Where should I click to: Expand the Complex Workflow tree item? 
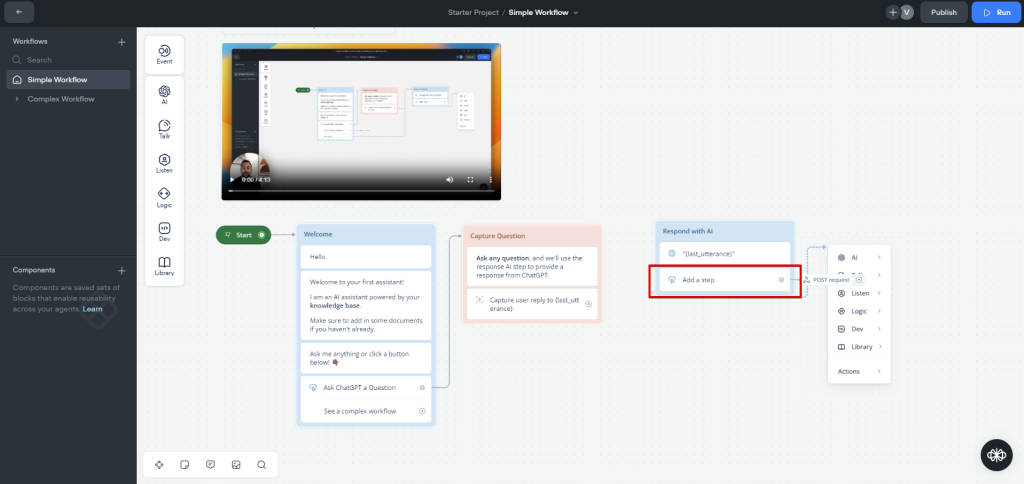(17, 99)
